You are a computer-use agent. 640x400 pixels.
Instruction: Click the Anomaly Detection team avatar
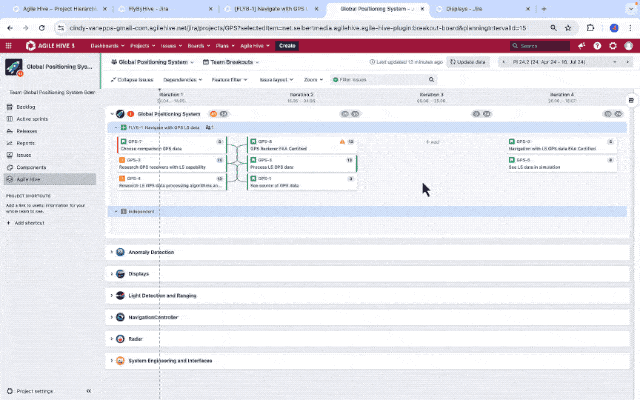coord(120,252)
